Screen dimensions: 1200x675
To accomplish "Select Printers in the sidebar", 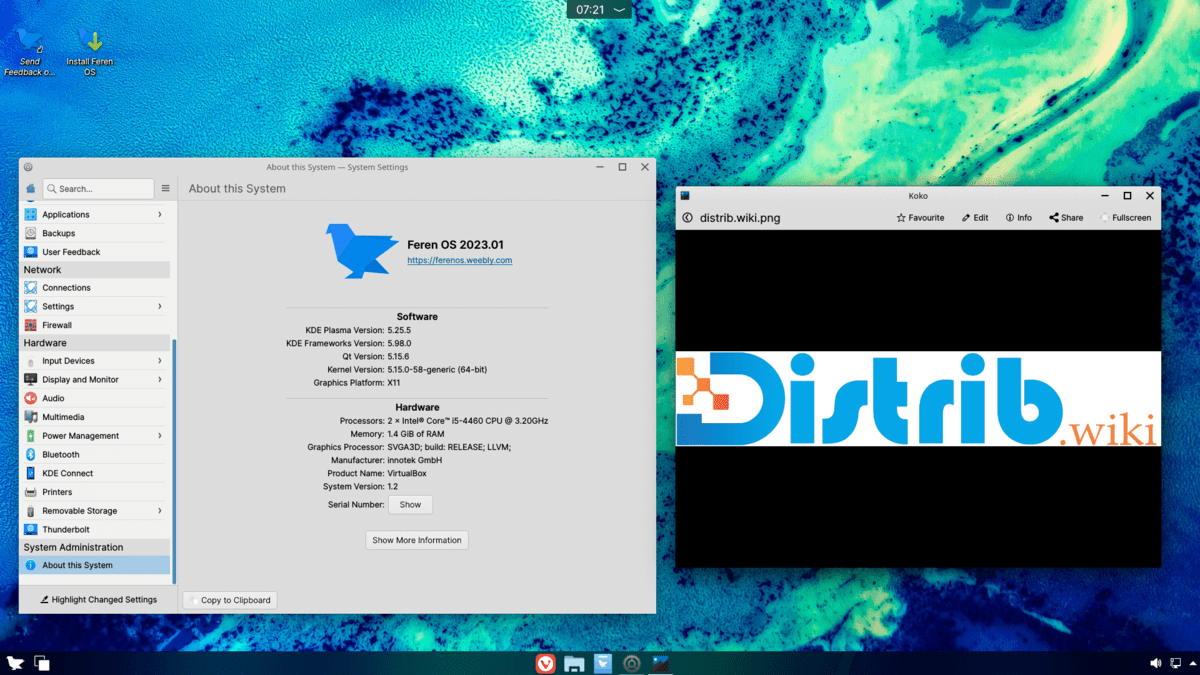I will click(x=95, y=492).
